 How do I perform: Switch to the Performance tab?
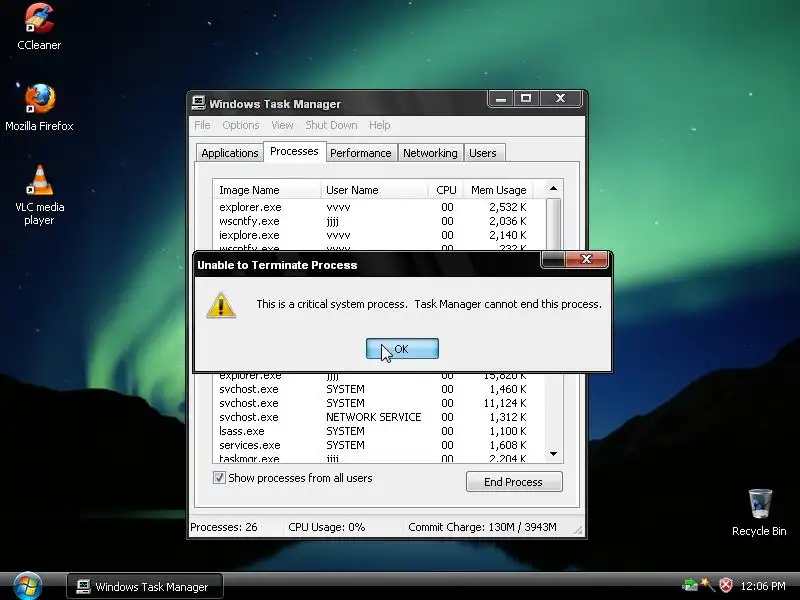tap(361, 153)
